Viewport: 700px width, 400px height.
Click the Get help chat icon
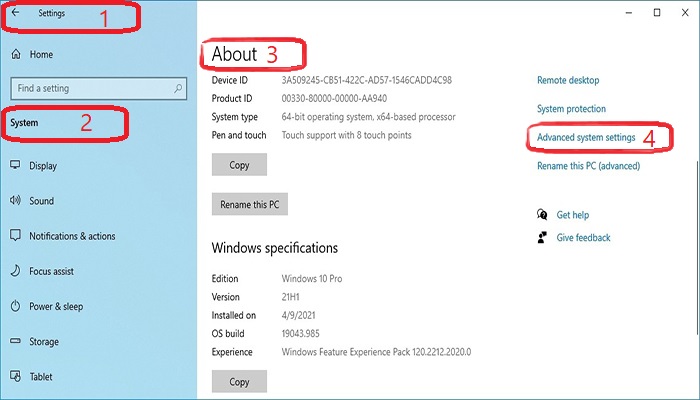(542, 214)
